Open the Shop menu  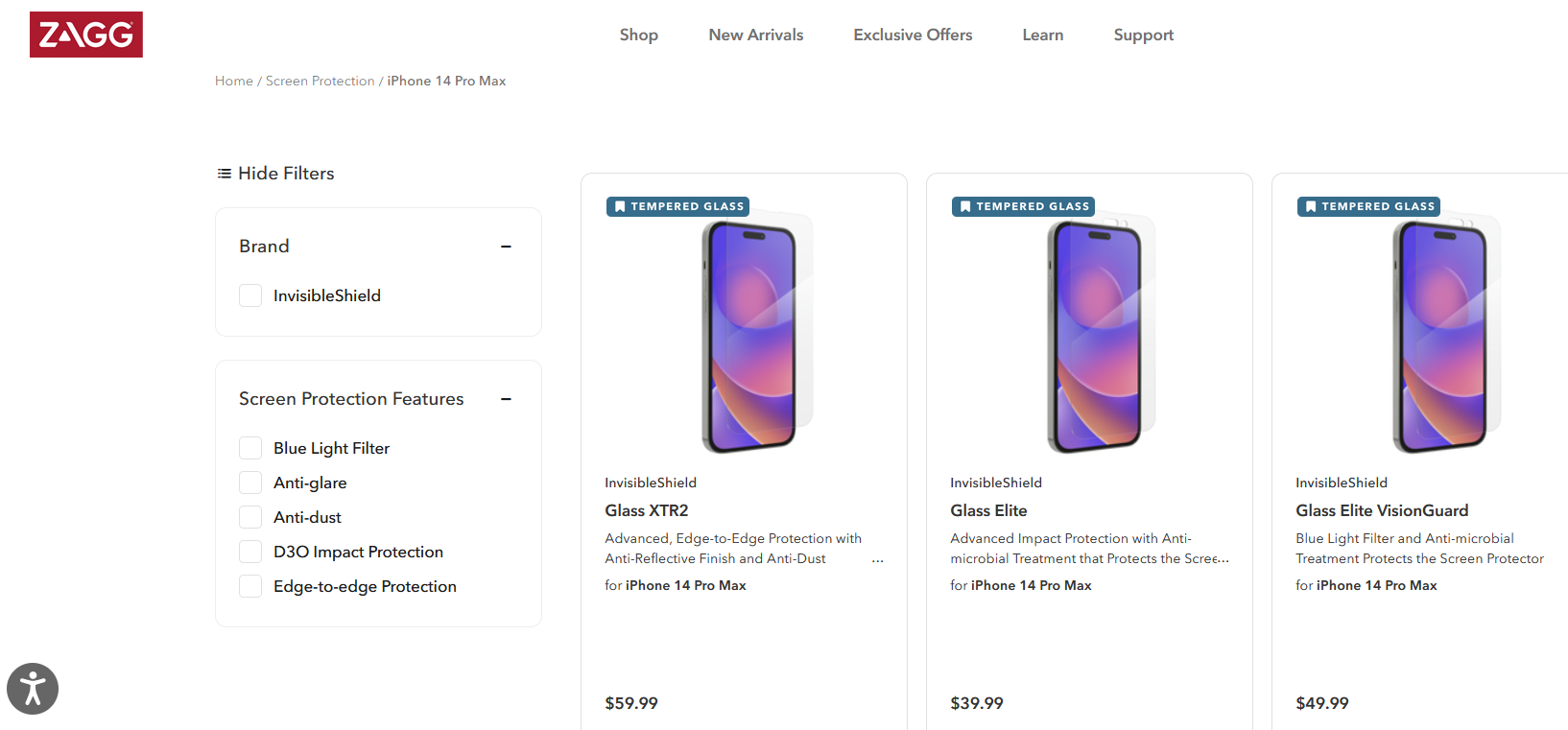click(x=638, y=35)
